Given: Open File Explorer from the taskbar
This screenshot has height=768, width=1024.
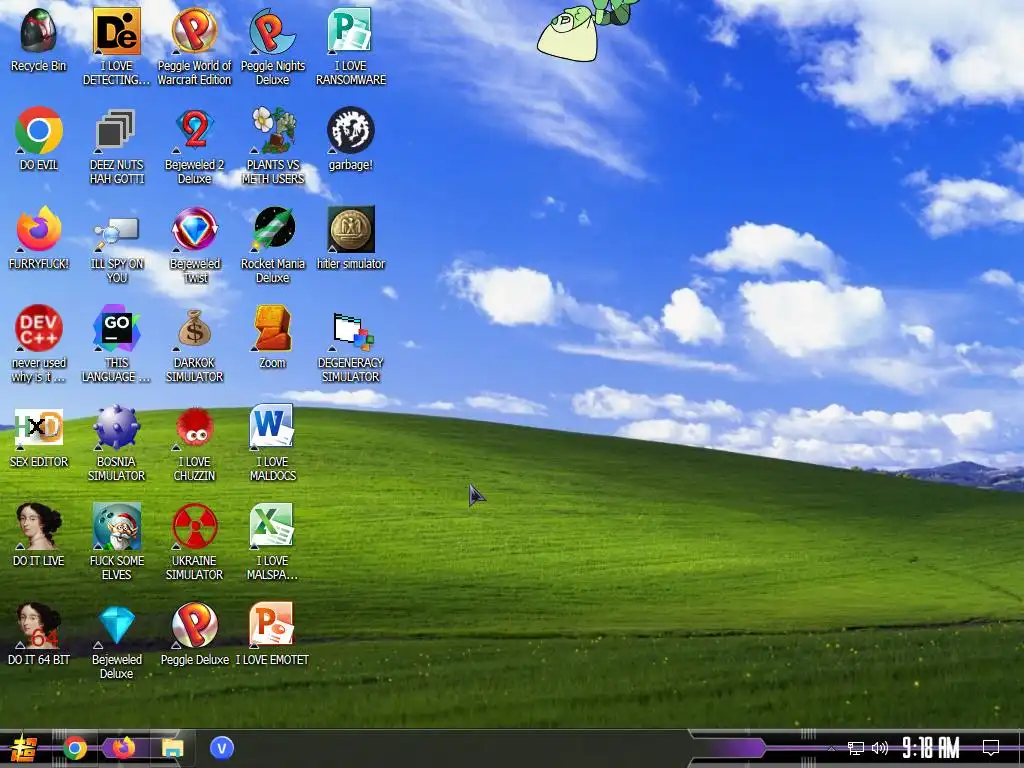Looking at the screenshot, I should [172, 748].
